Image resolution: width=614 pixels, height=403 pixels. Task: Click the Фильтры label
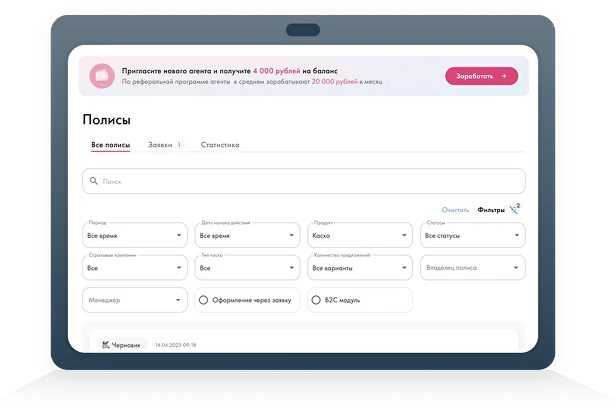coord(491,210)
